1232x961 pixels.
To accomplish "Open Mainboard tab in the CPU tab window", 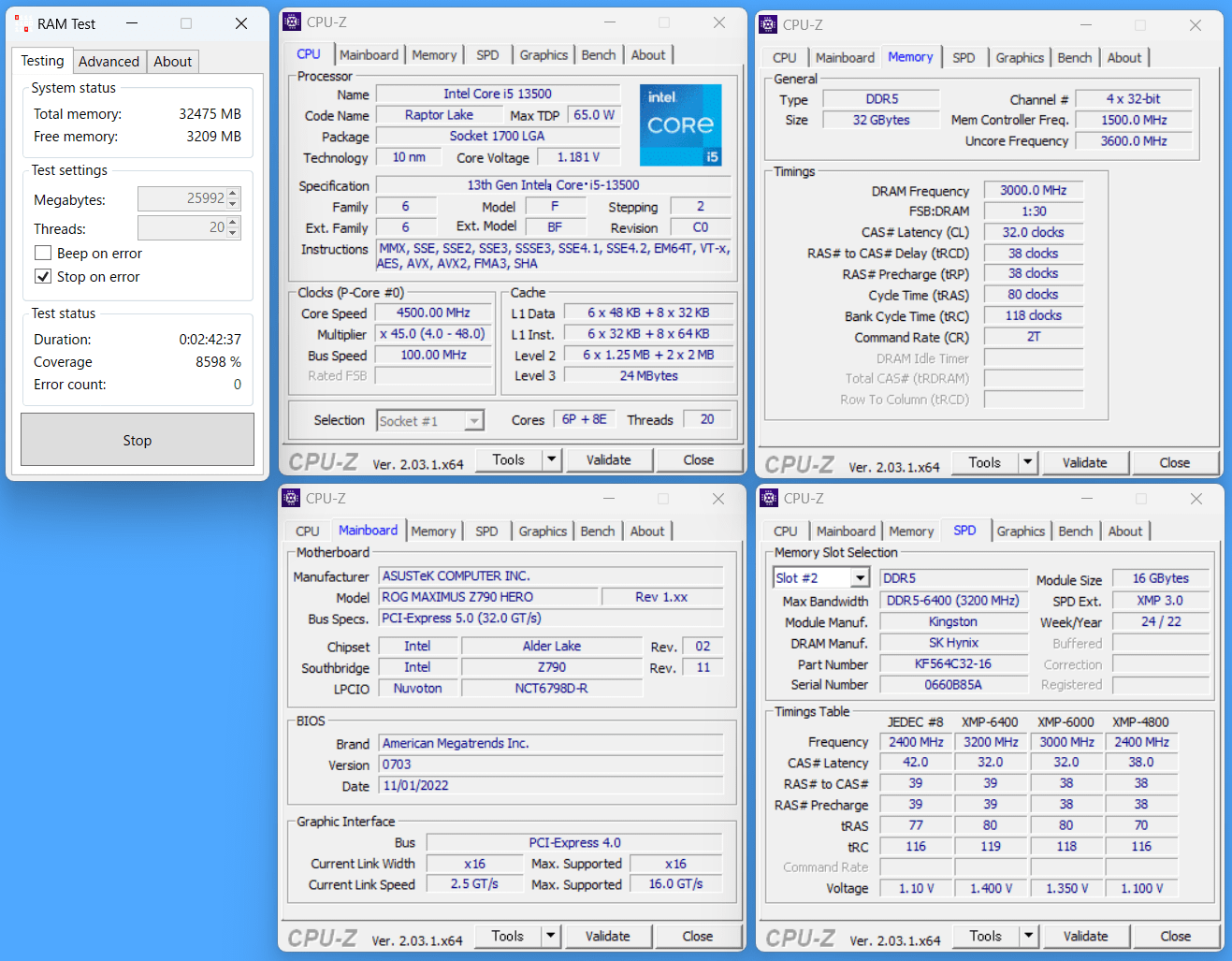I will coord(369,55).
